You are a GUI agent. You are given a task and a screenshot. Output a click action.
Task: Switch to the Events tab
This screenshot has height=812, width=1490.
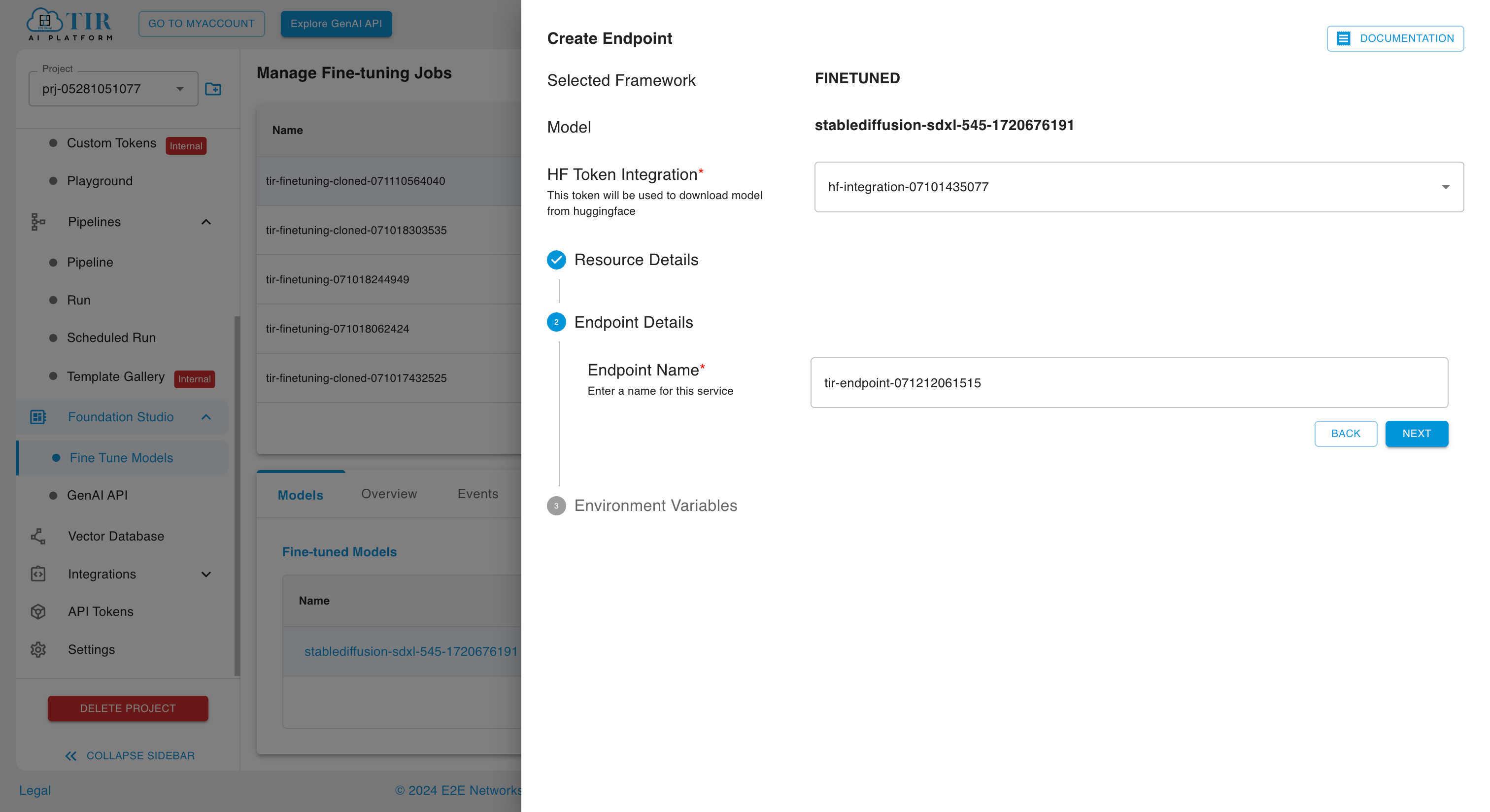(477, 493)
